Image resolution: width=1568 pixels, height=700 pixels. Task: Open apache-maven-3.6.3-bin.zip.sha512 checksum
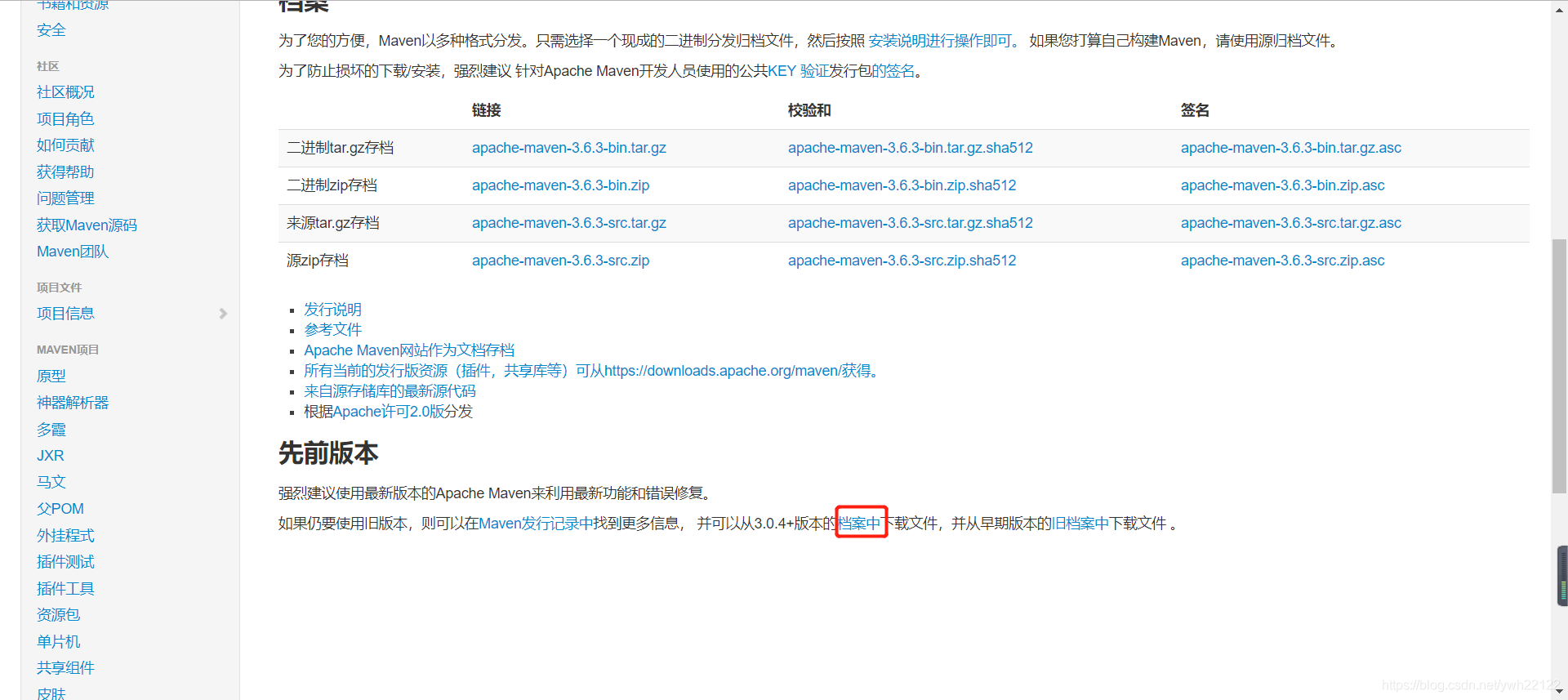(x=902, y=185)
